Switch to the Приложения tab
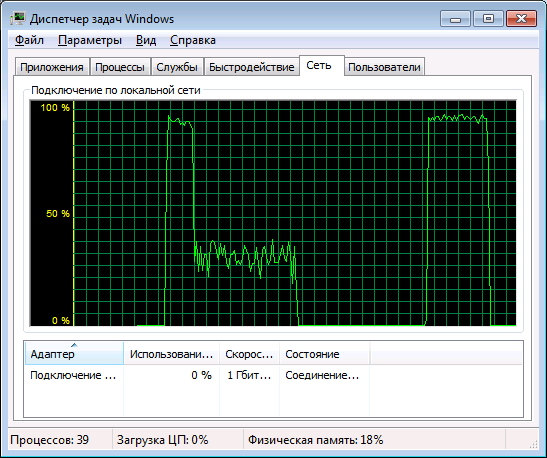Screen dimensions: 547x458 [x=52, y=67]
